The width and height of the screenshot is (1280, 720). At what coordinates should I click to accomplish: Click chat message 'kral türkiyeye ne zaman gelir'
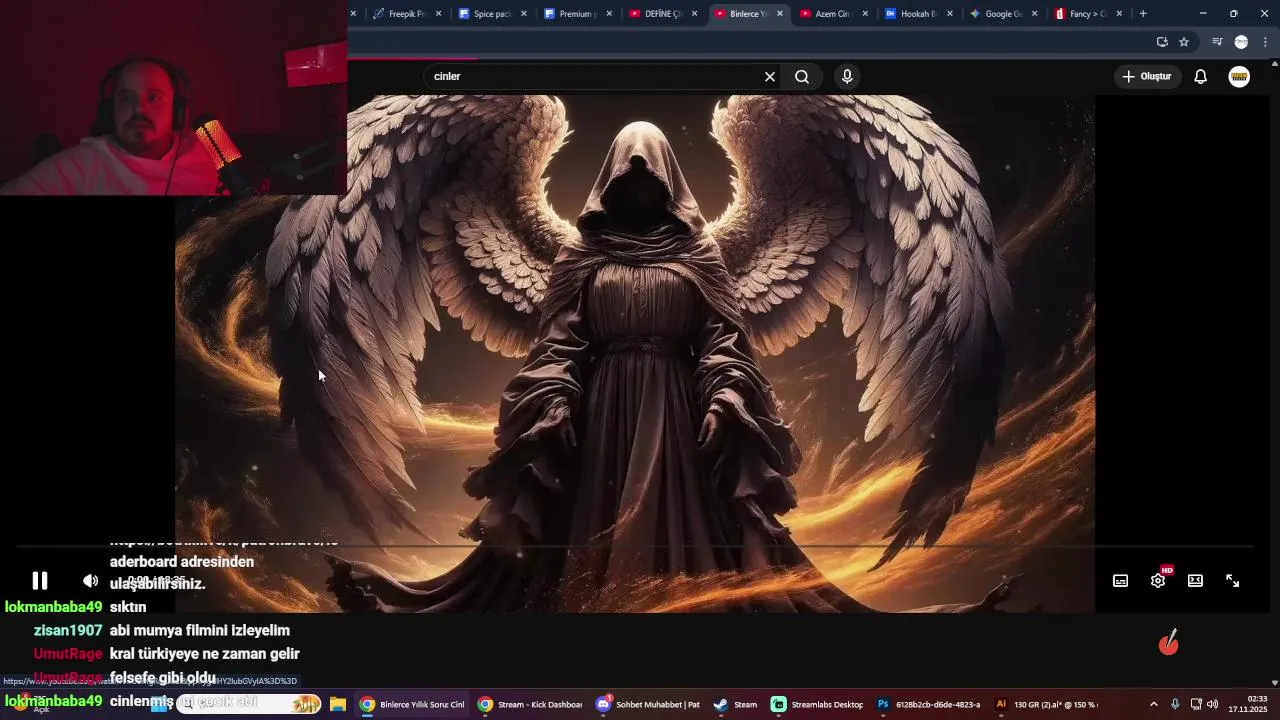coord(205,654)
